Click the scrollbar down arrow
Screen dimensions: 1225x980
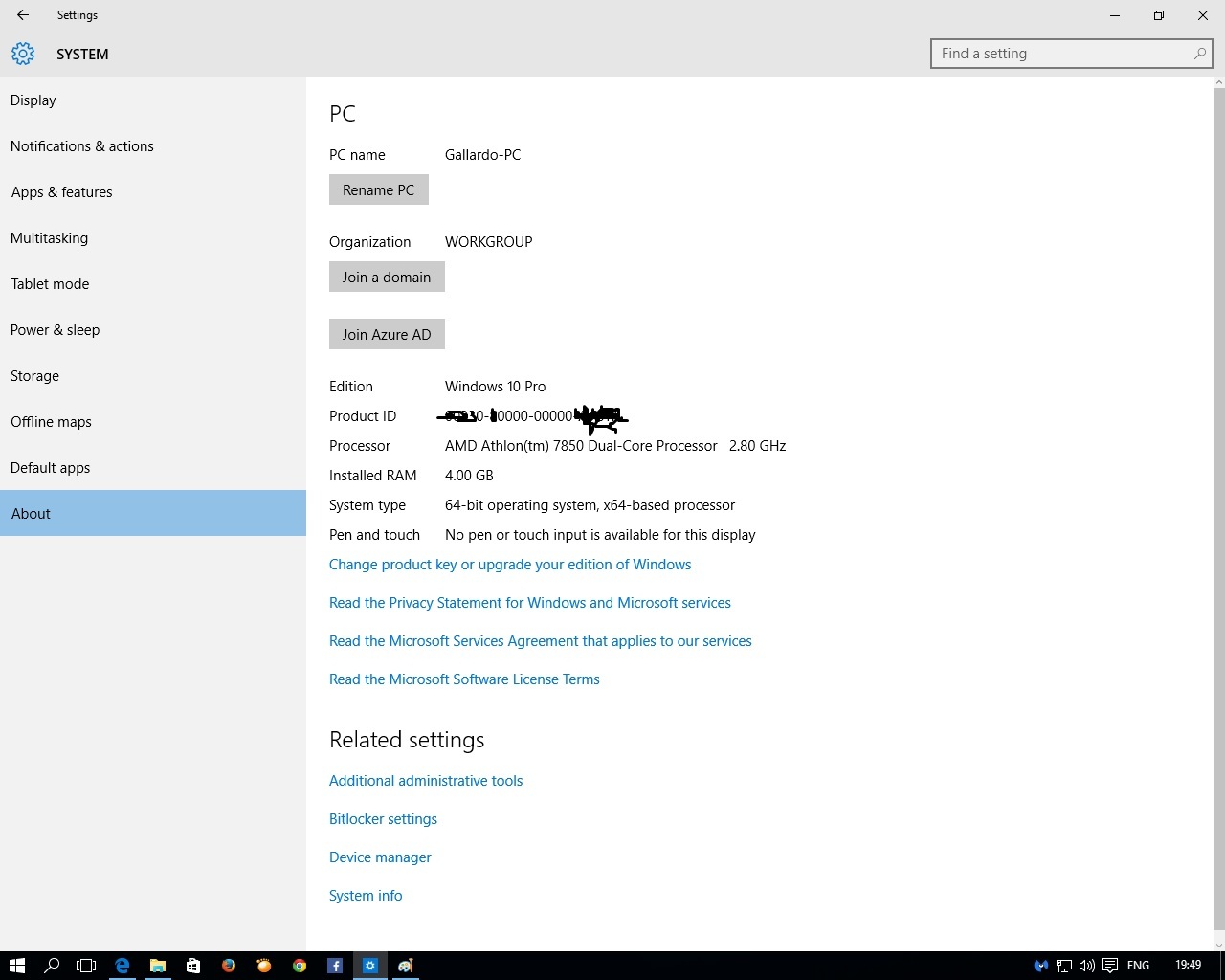point(1218,944)
